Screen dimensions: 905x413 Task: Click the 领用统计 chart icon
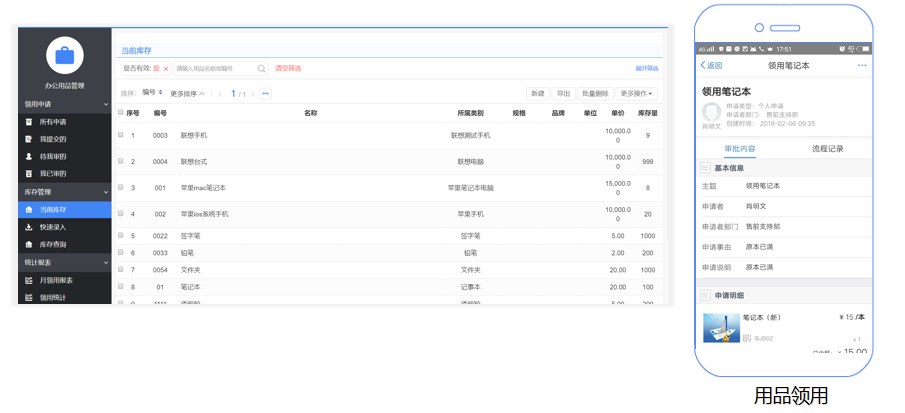pyautogui.click(x=28, y=298)
